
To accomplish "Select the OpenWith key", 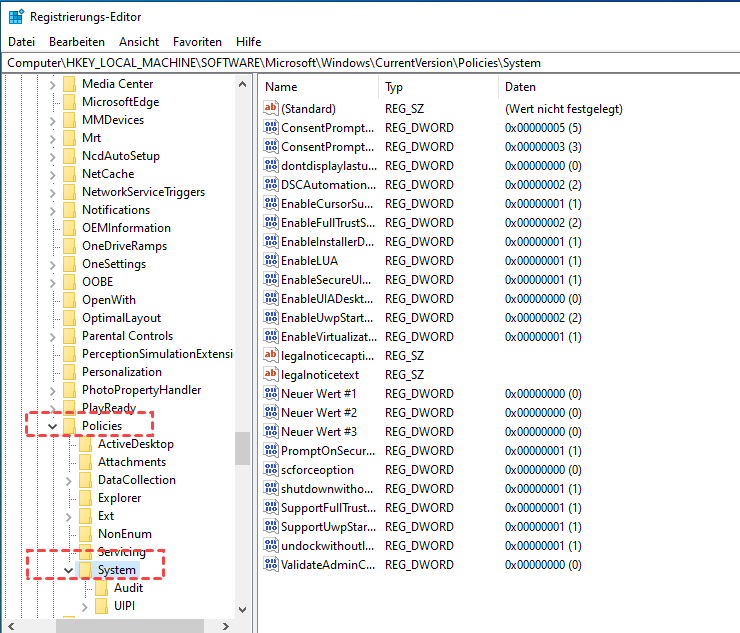I will pyautogui.click(x=109, y=300).
